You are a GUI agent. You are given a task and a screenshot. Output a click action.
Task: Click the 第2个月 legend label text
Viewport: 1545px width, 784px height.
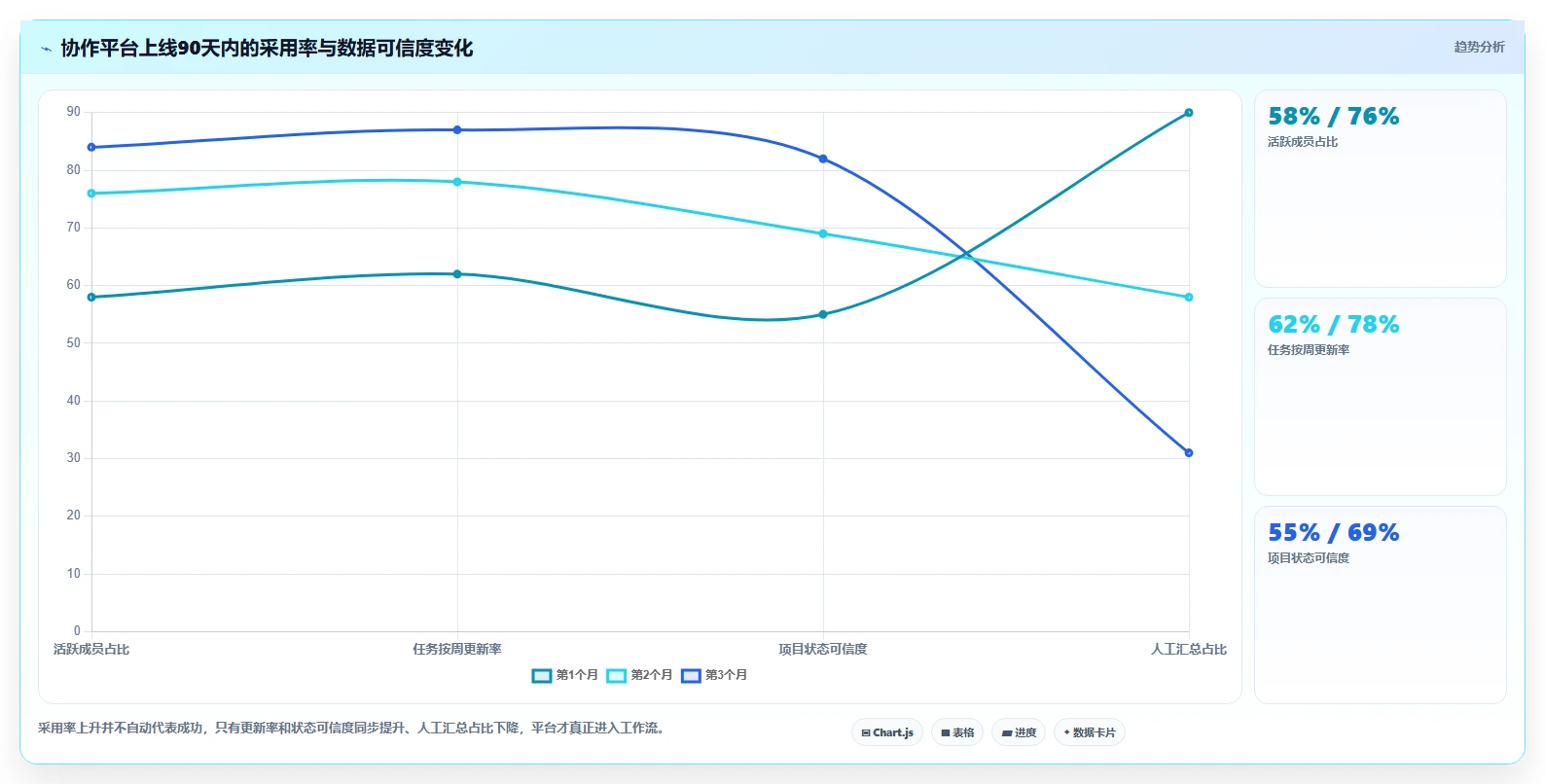click(652, 675)
